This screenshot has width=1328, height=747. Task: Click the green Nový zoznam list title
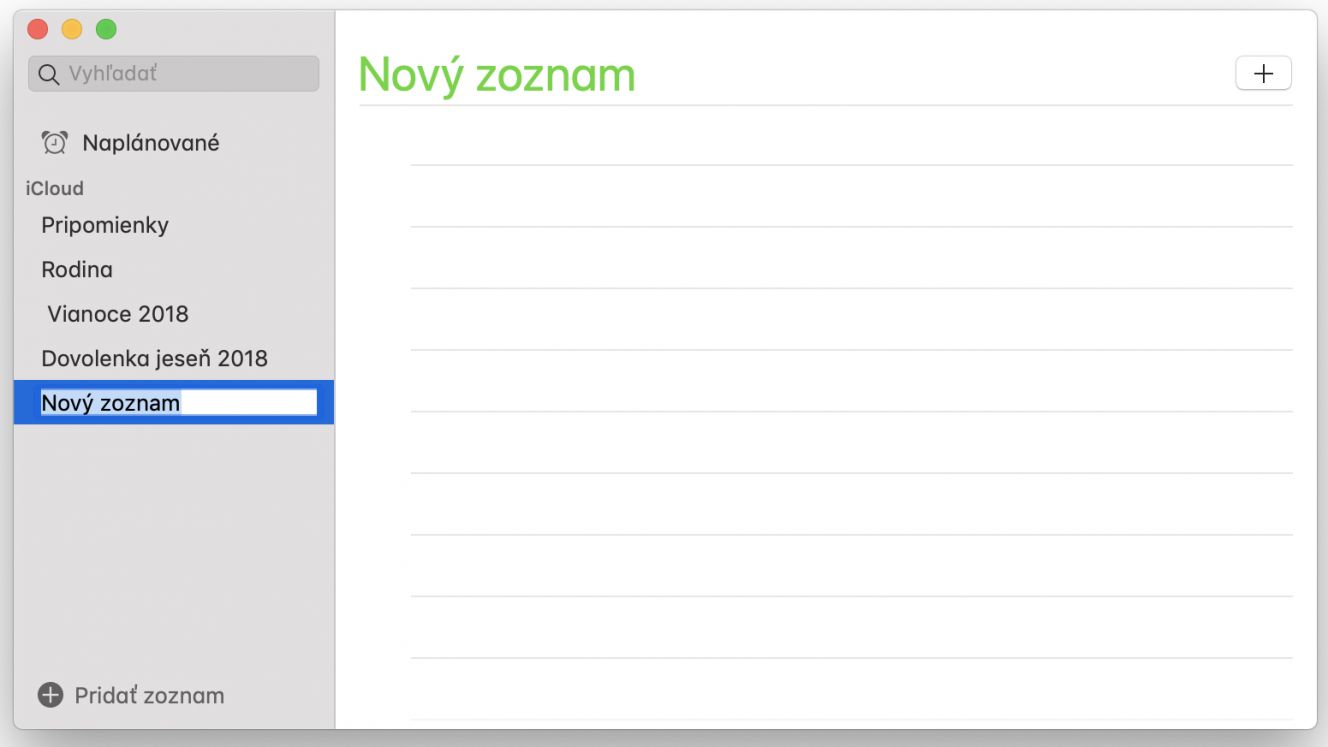[x=497, y=75]
